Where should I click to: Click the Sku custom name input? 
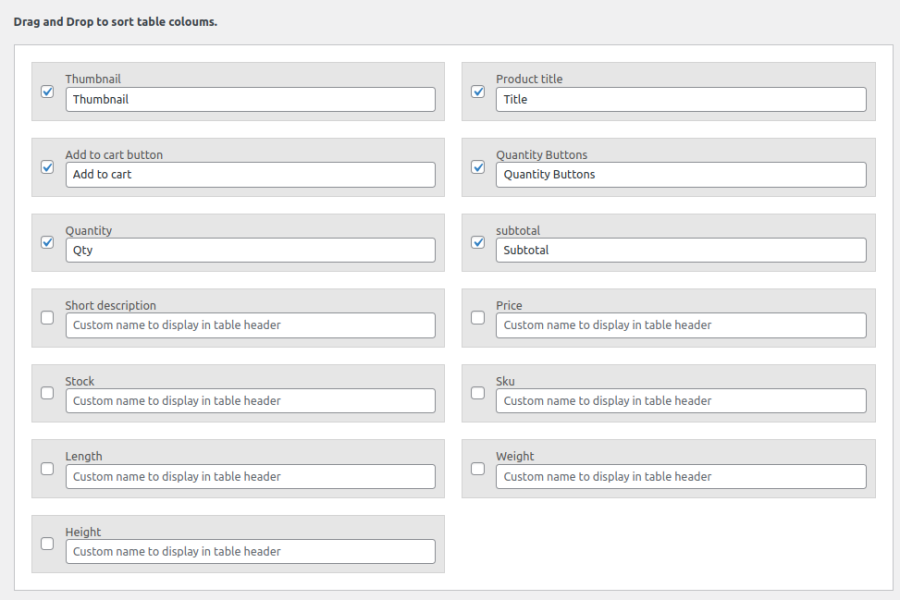(680, 401)
